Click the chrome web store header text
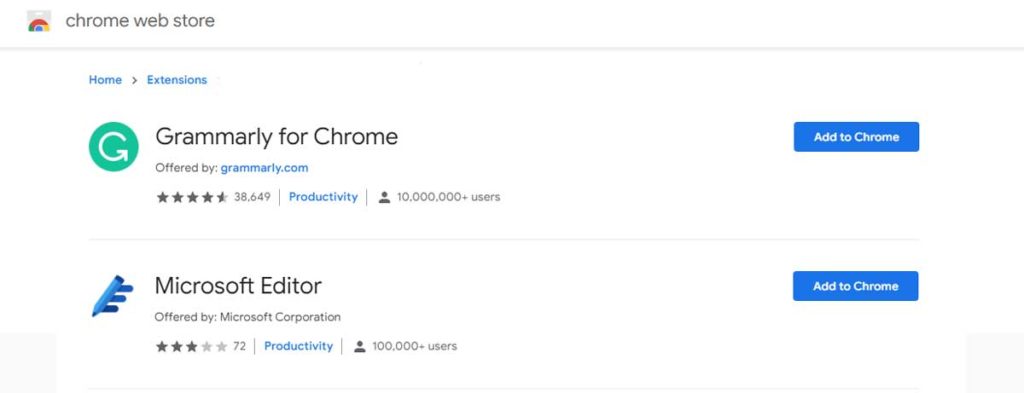 (140, 21)
